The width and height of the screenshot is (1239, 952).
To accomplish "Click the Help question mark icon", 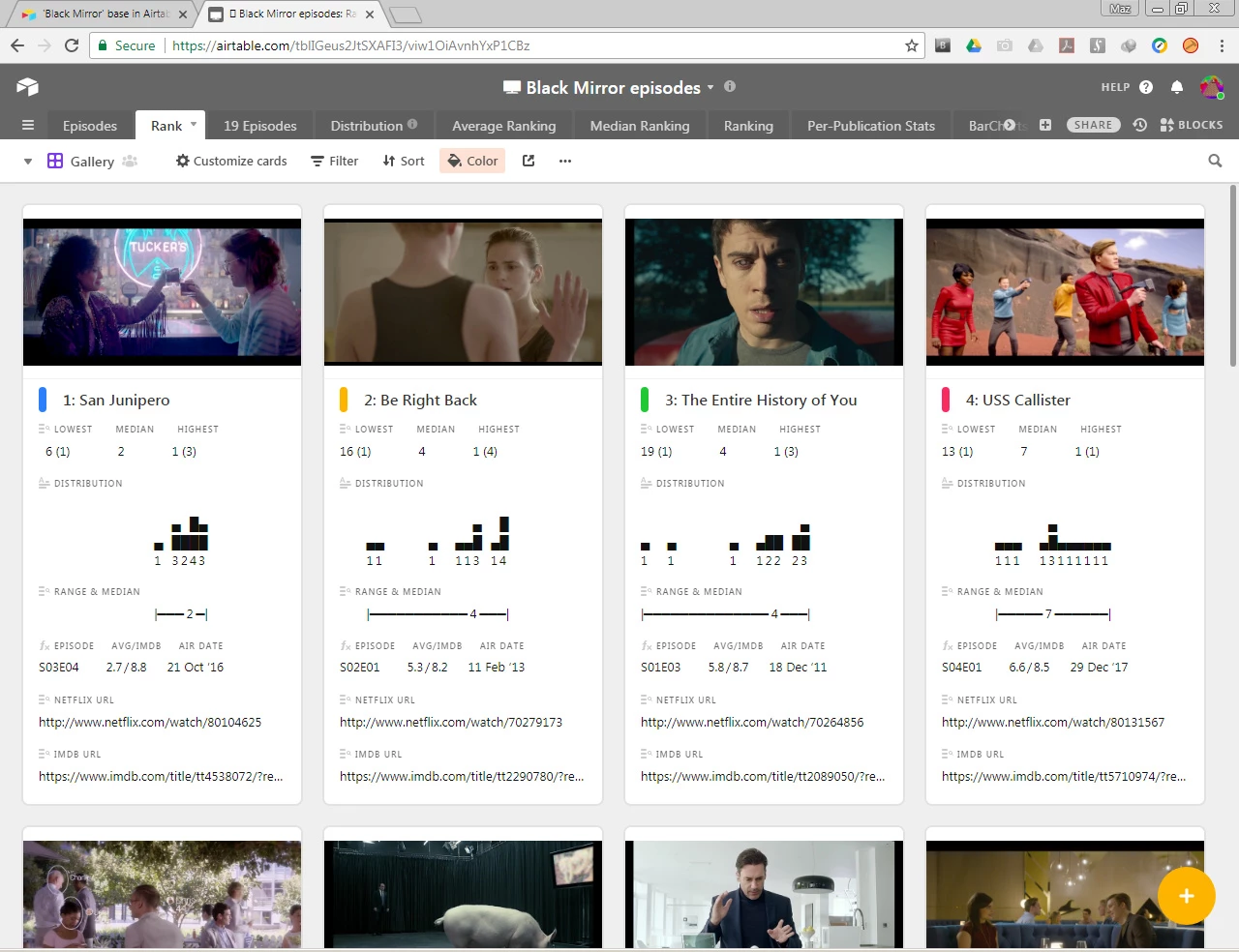I will [1146, 87].
